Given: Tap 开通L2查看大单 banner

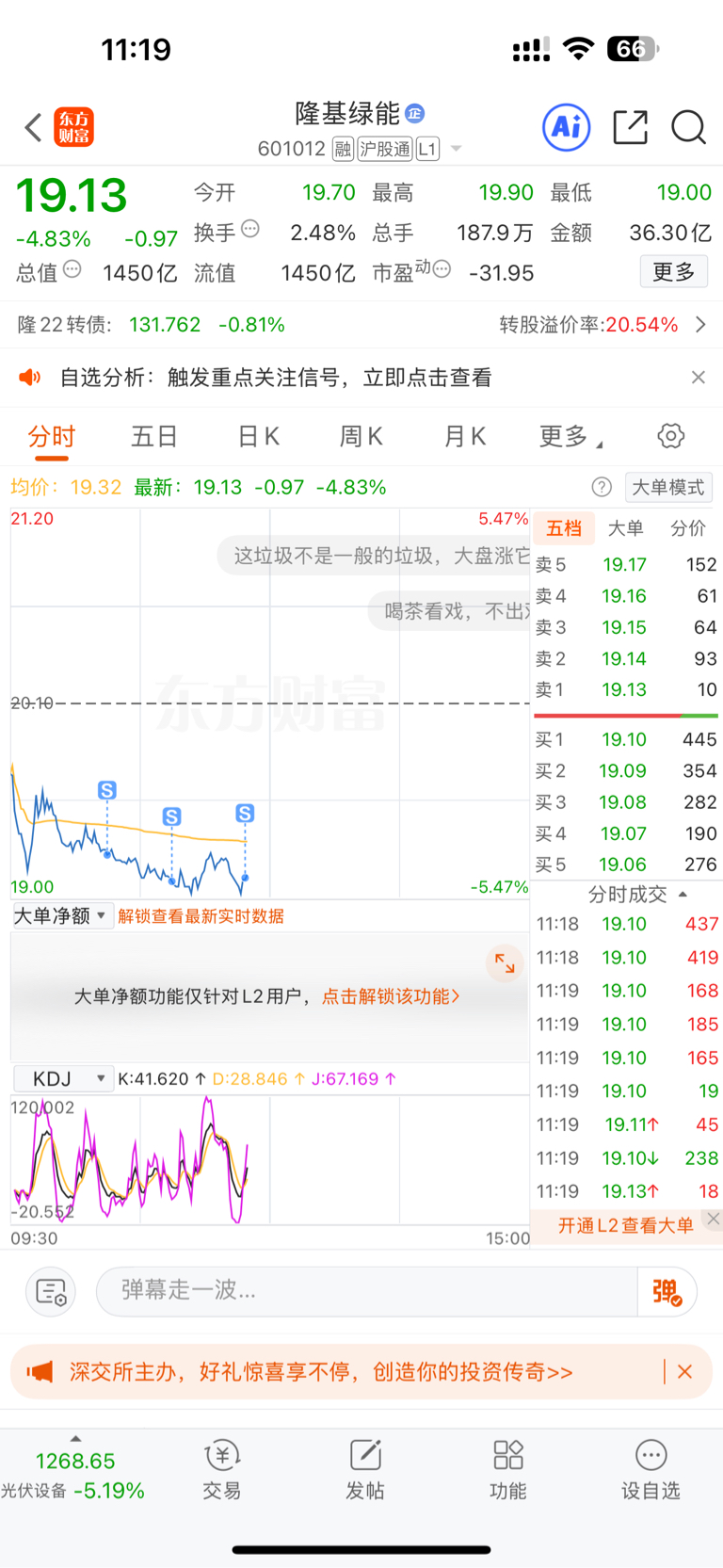Looking at the screenshot, I should tap(625, 1225).
